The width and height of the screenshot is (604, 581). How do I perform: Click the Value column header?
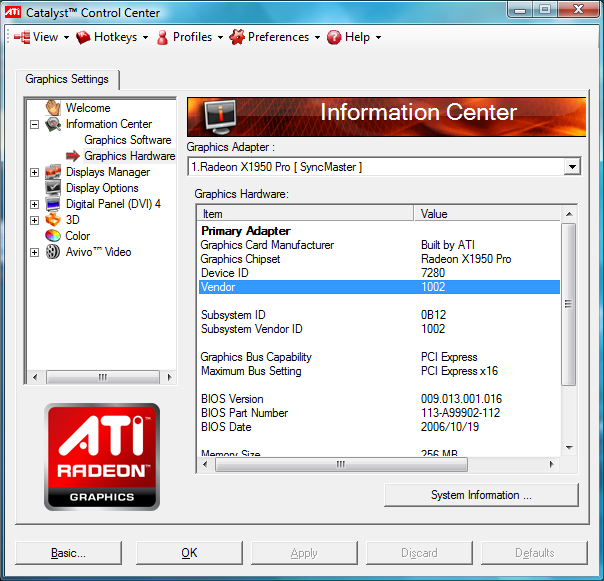click(487, 214)
